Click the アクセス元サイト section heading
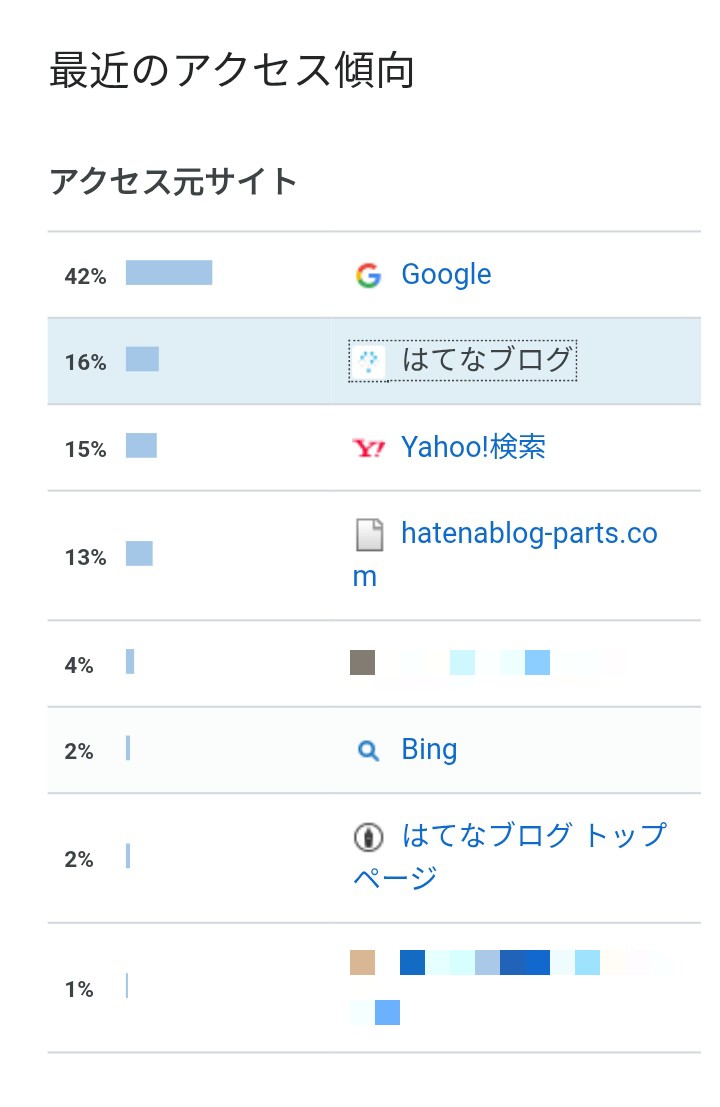The width and height of the screenshot is (720, 1107). tap(173, 181)
